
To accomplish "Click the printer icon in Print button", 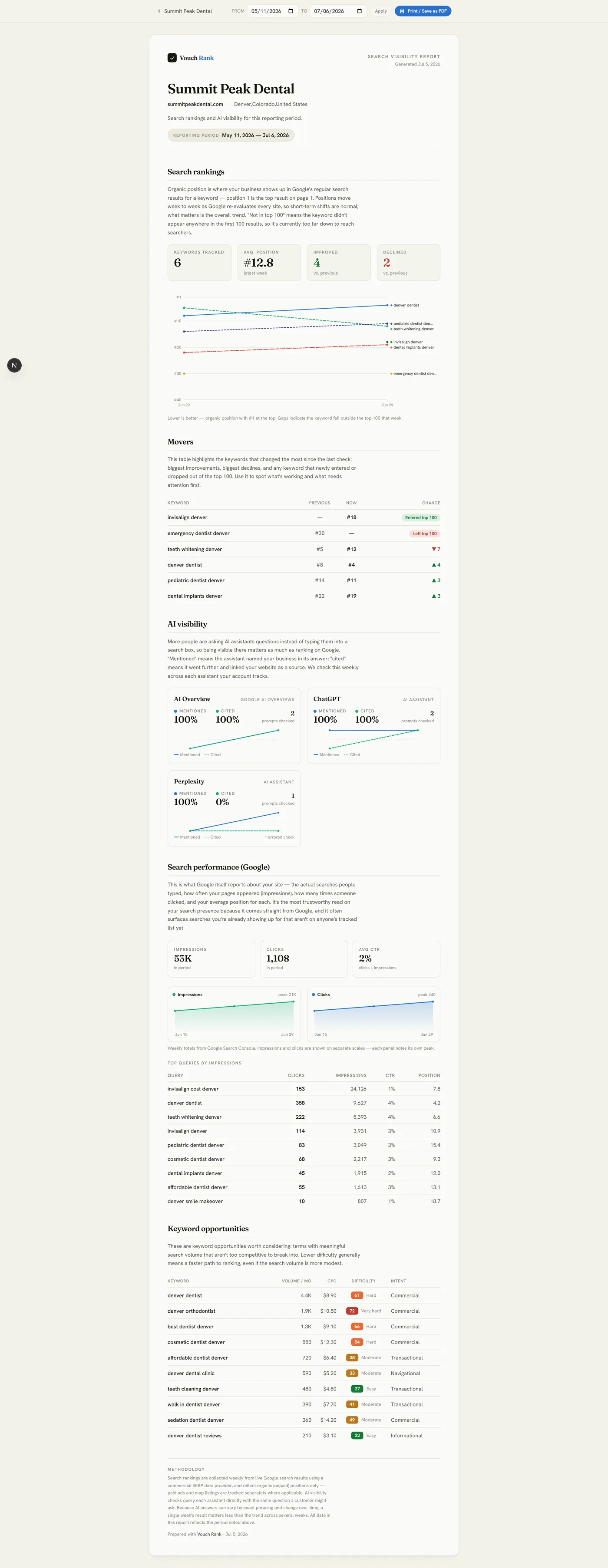I will [x=402, y=11].
